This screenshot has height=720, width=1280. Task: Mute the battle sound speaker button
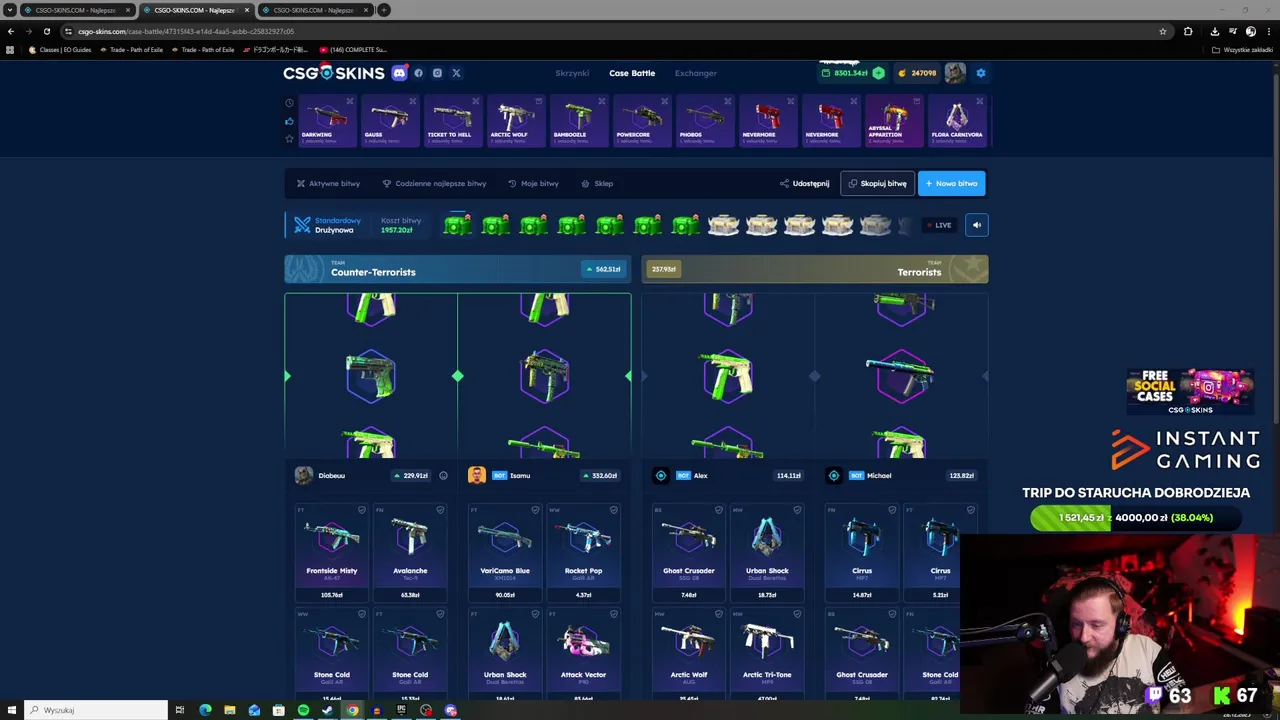coord(977,225)
